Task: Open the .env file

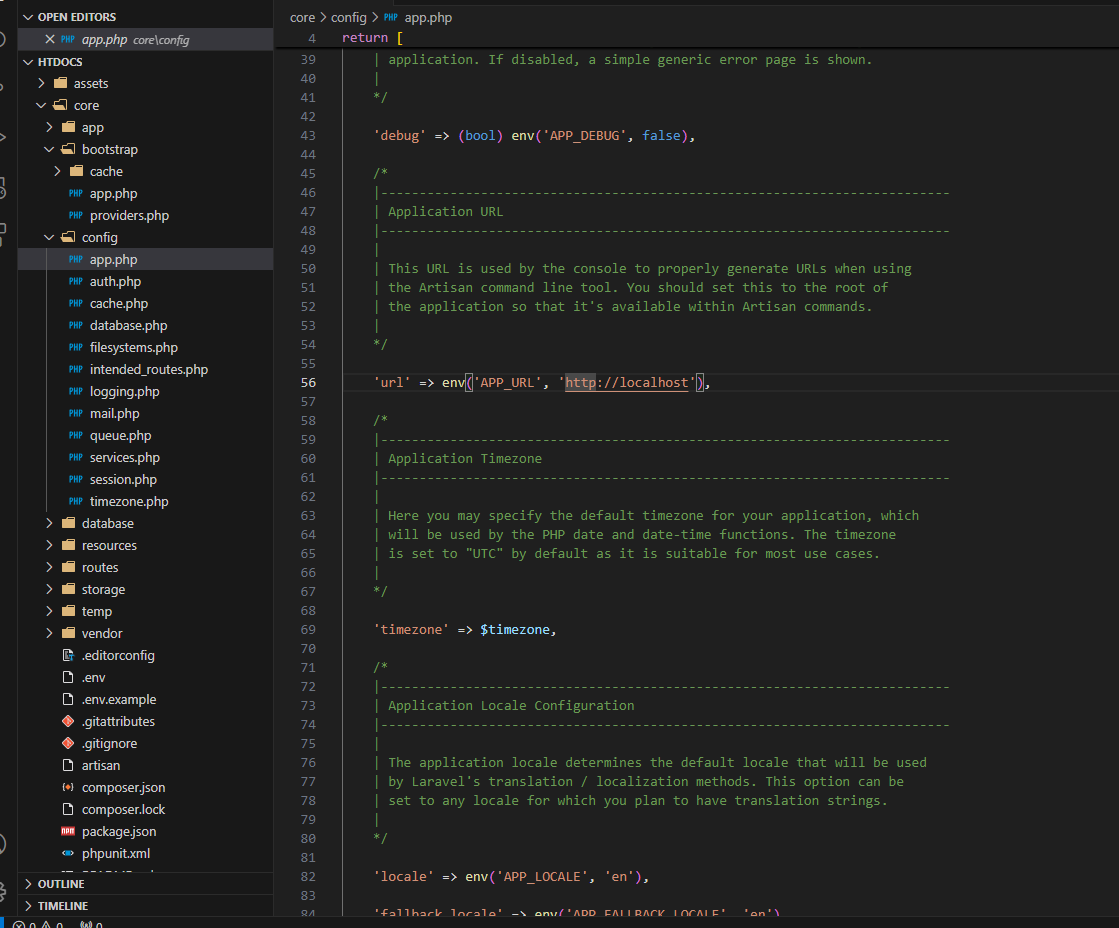Action: 93,677
